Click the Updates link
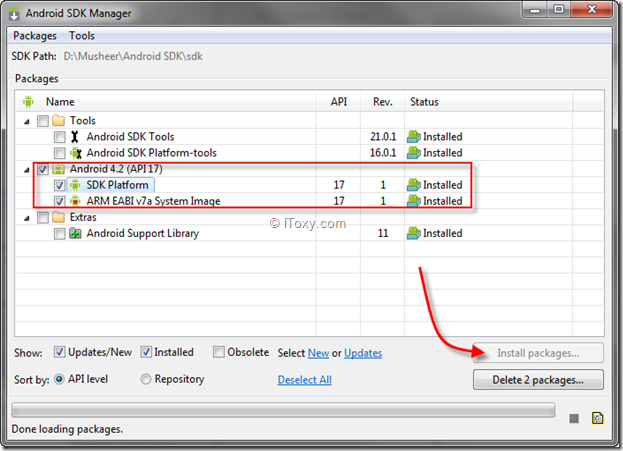Viewport: 623px width, 451px height. tap(363, 353)
